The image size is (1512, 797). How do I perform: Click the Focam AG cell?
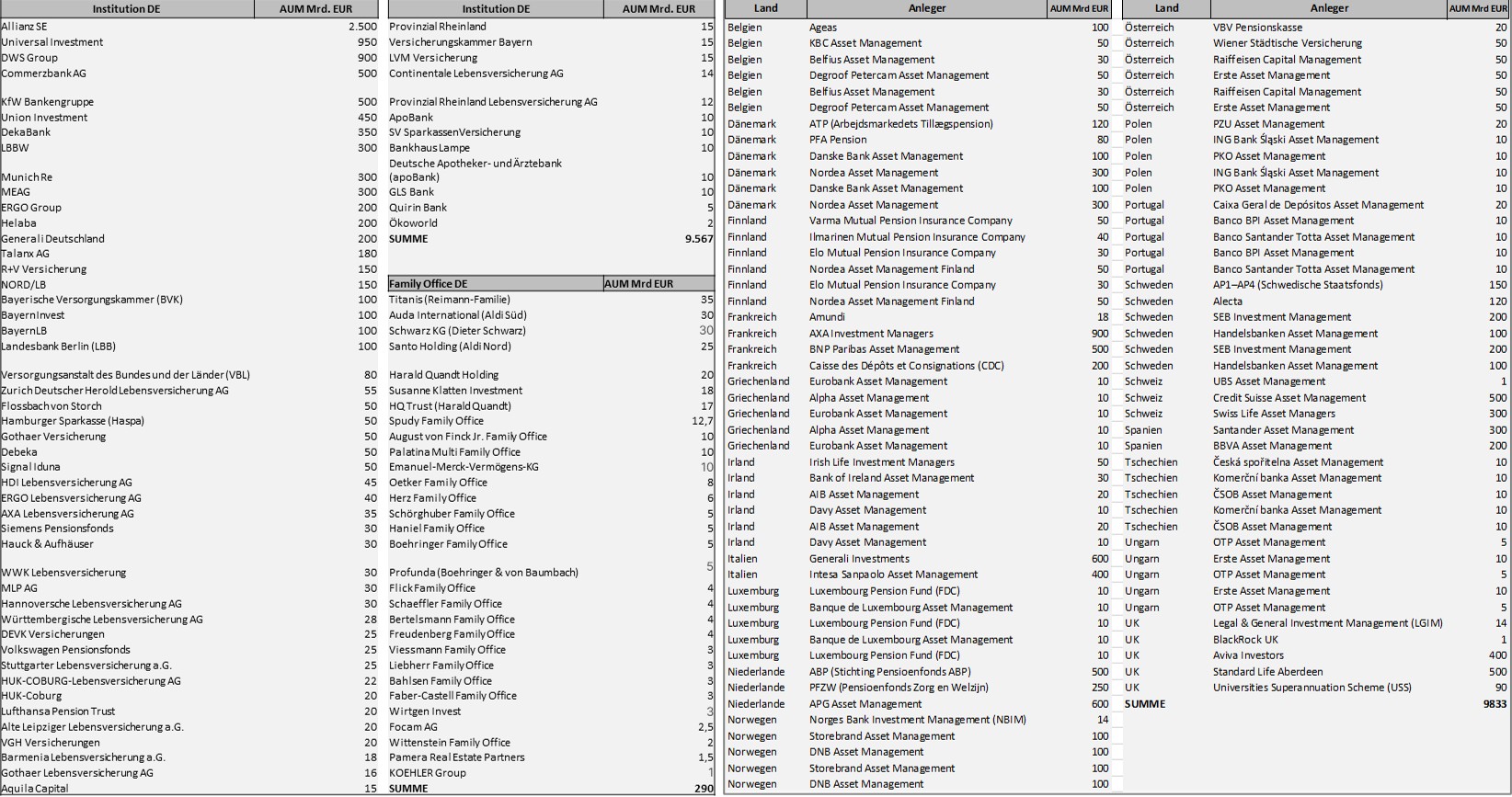(413, 727)
